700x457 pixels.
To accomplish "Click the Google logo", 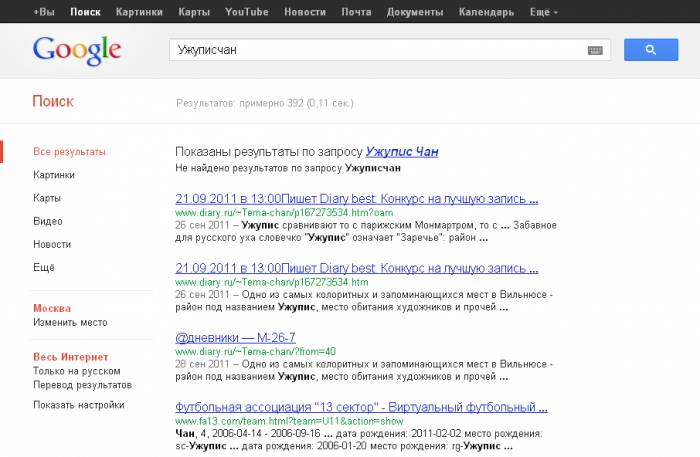I will click(x=77, y=51).
